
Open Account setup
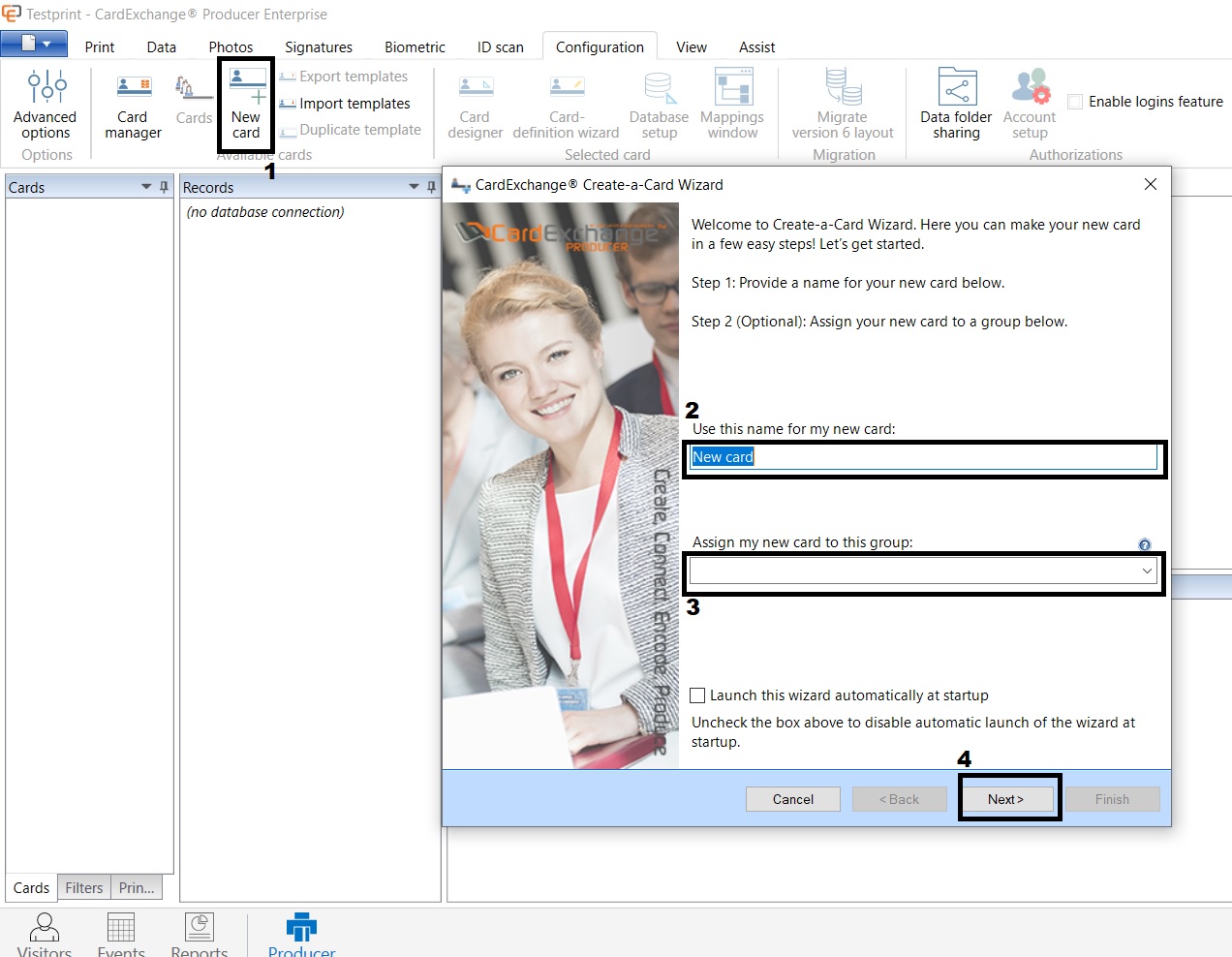pos(1030,105)
